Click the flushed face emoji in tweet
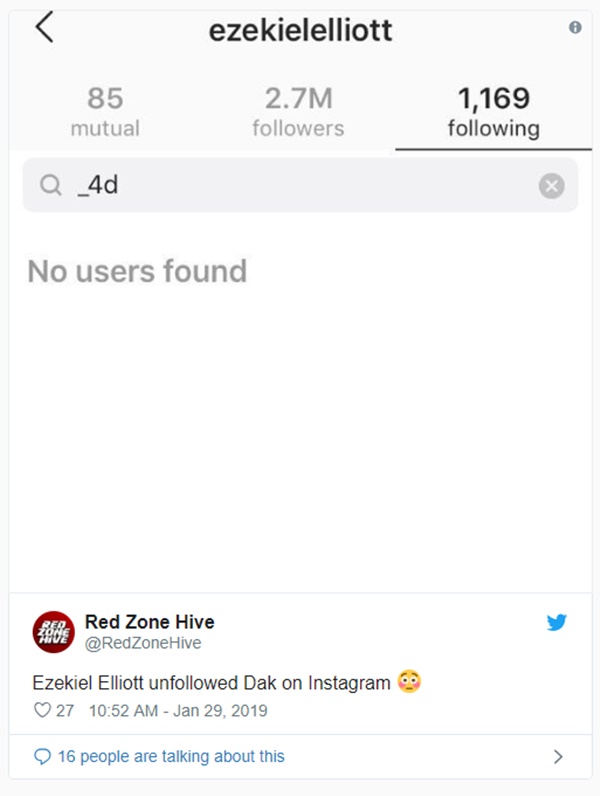This screenshot has width=600, height=796. pyautogui.click(x=409, y=682)
